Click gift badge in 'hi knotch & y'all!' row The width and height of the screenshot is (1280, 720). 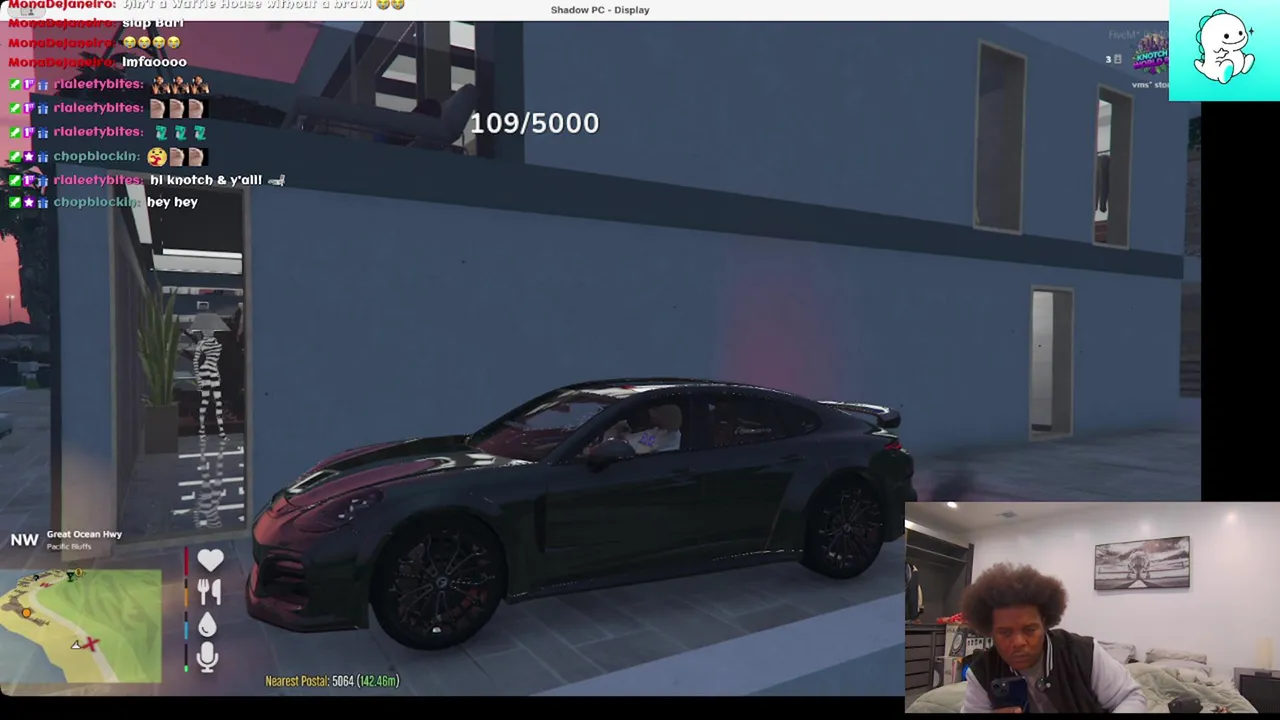pyautogui.click(x=43, y=180)
